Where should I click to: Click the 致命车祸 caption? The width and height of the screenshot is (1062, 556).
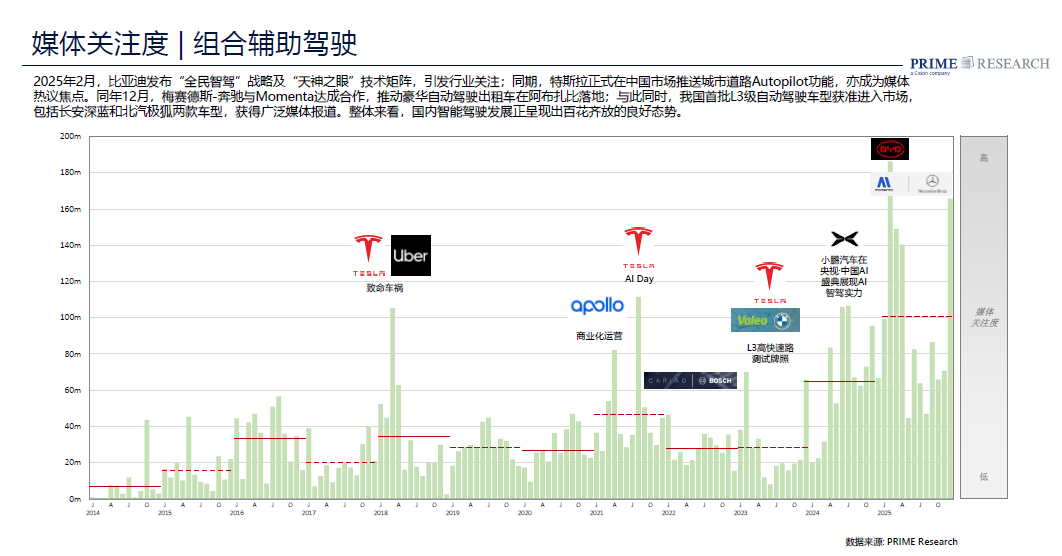coord(385,288)
